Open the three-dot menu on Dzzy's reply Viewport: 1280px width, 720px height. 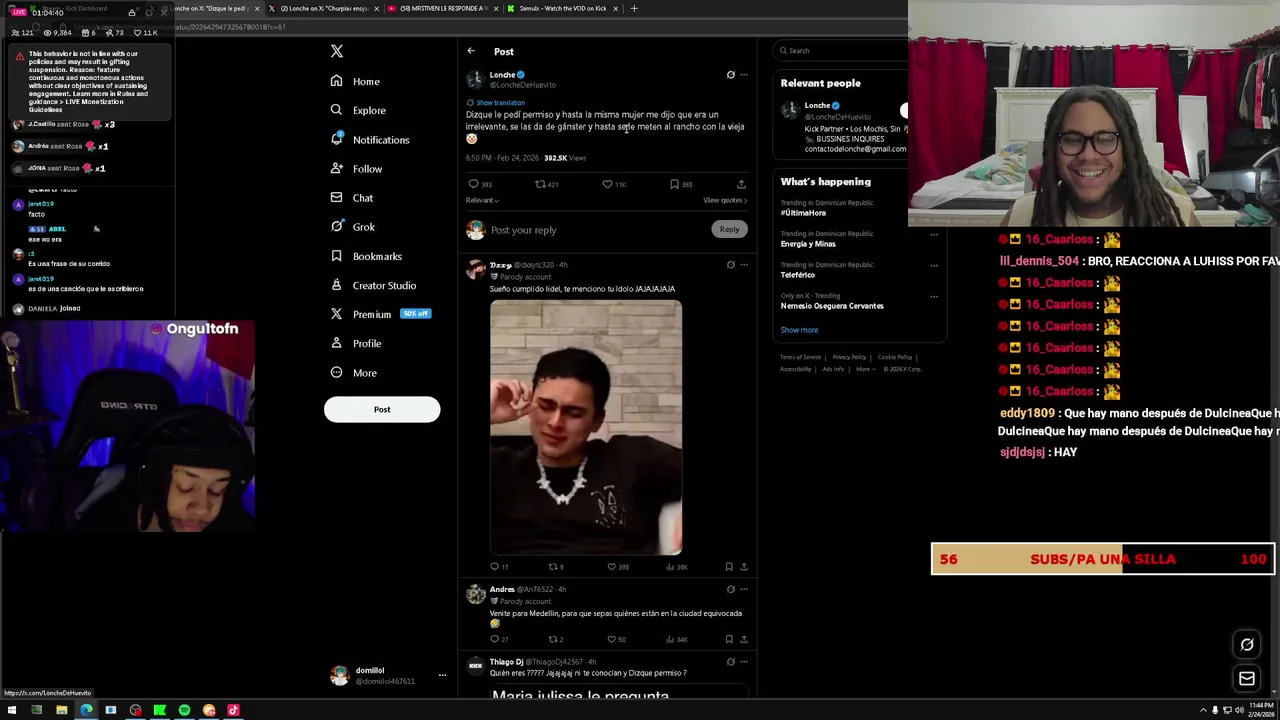(744, 265)
